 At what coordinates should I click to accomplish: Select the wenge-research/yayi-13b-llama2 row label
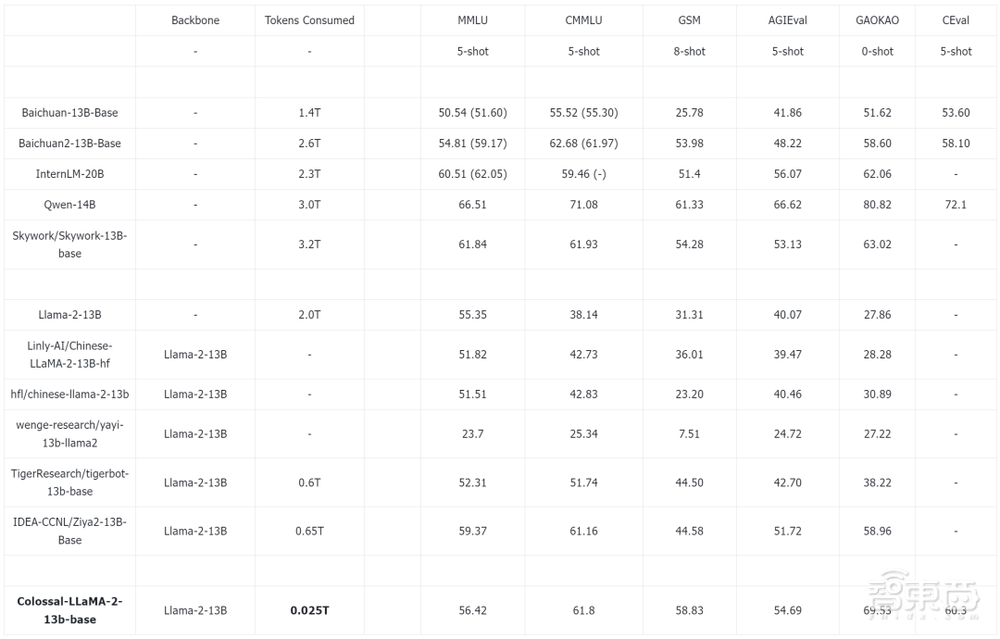70,433
